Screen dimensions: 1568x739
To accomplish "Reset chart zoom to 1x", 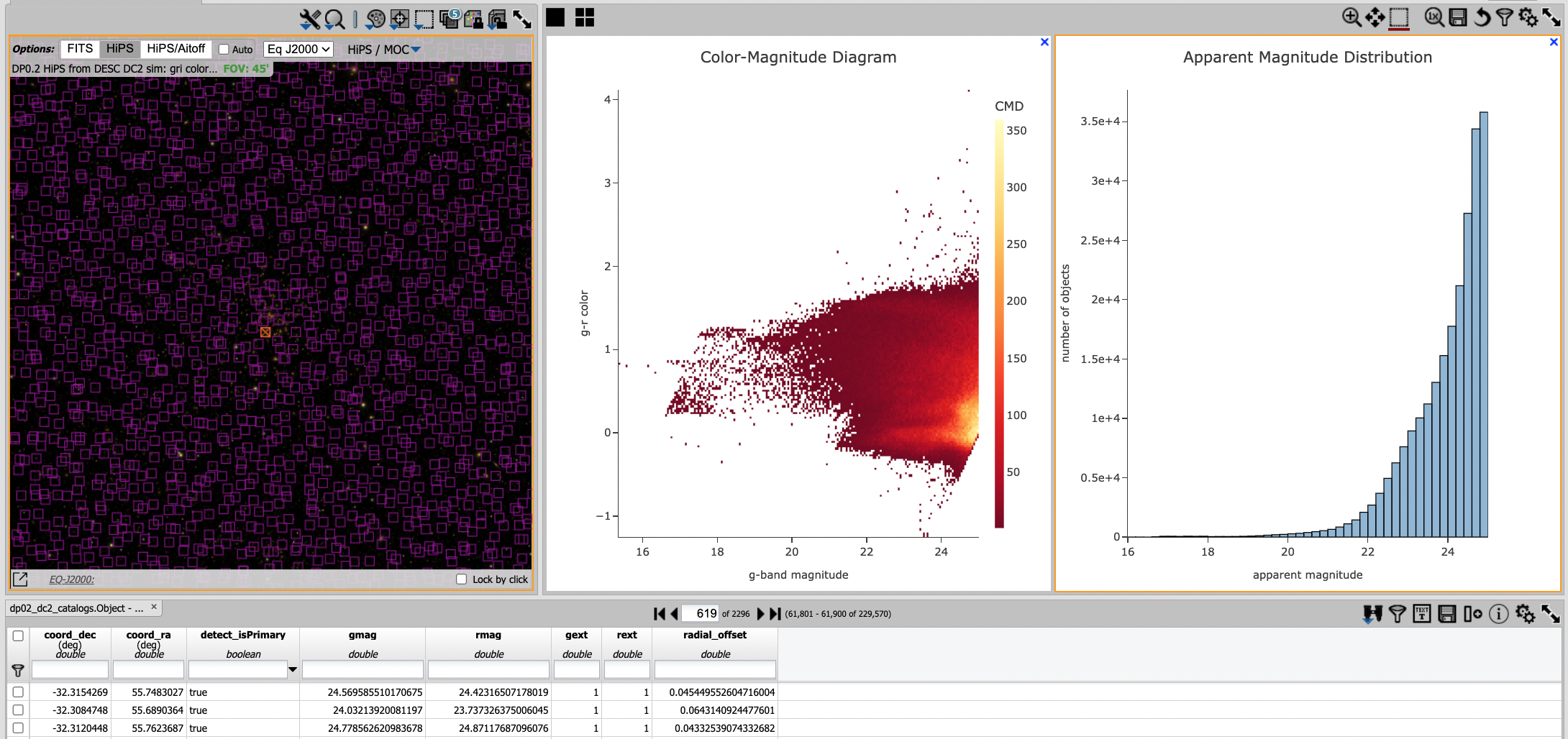I will (x=1434, y=17).
